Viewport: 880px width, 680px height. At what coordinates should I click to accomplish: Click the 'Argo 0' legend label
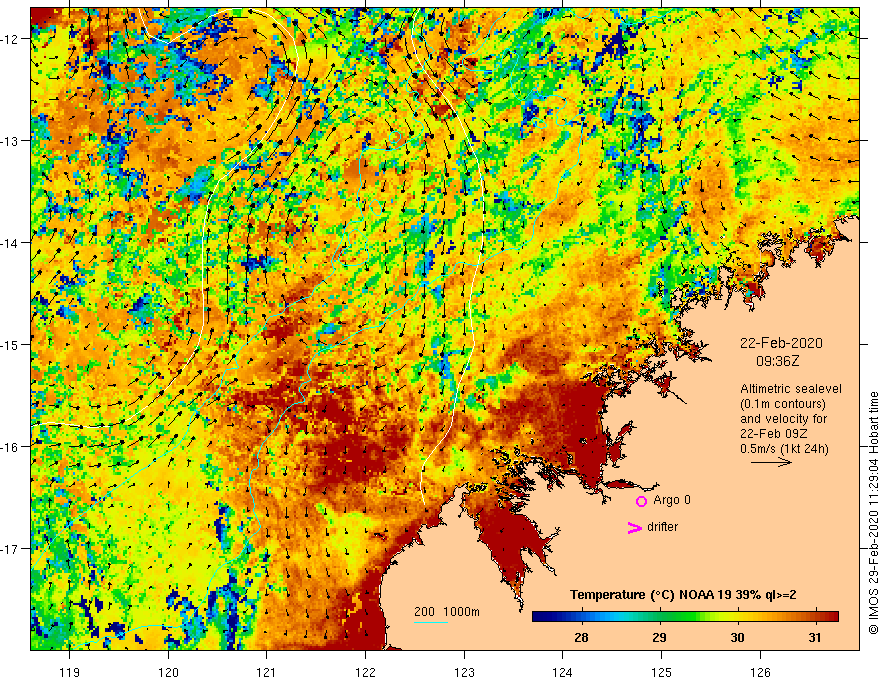pyautogui.click(x=672, y=500)
